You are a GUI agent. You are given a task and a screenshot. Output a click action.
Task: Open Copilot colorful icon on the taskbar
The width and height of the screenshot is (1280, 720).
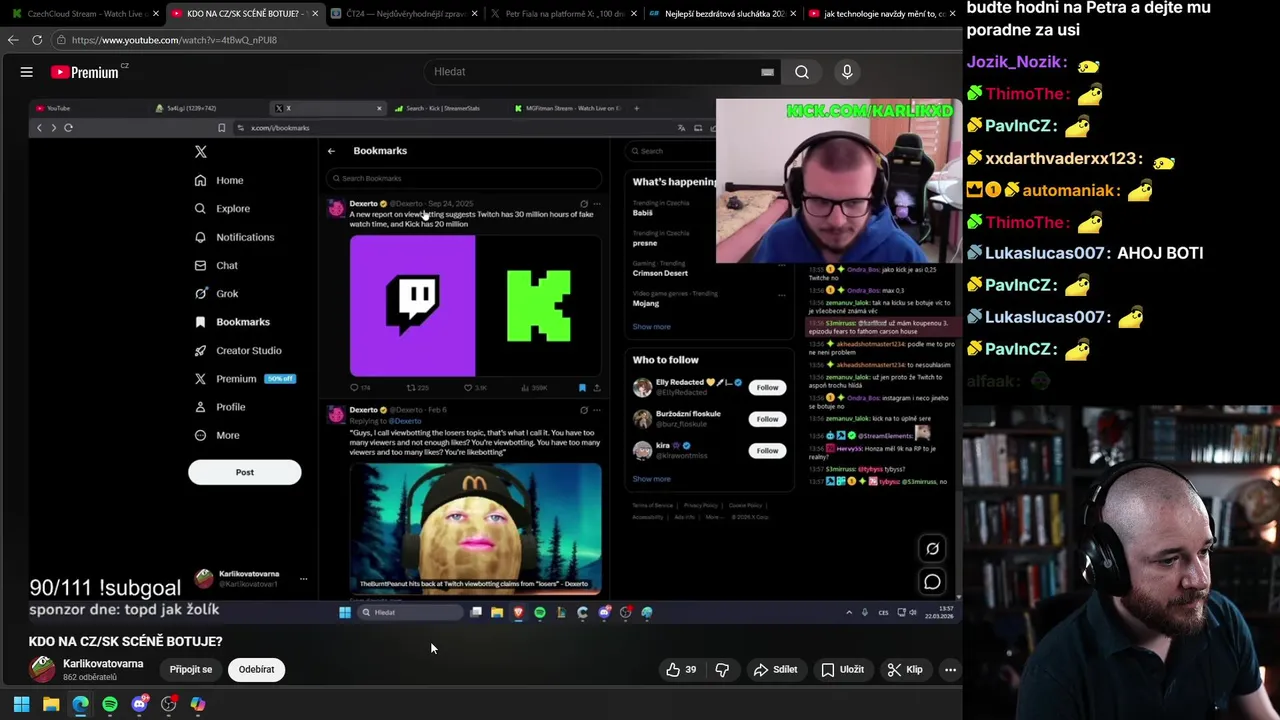point(198,704)
